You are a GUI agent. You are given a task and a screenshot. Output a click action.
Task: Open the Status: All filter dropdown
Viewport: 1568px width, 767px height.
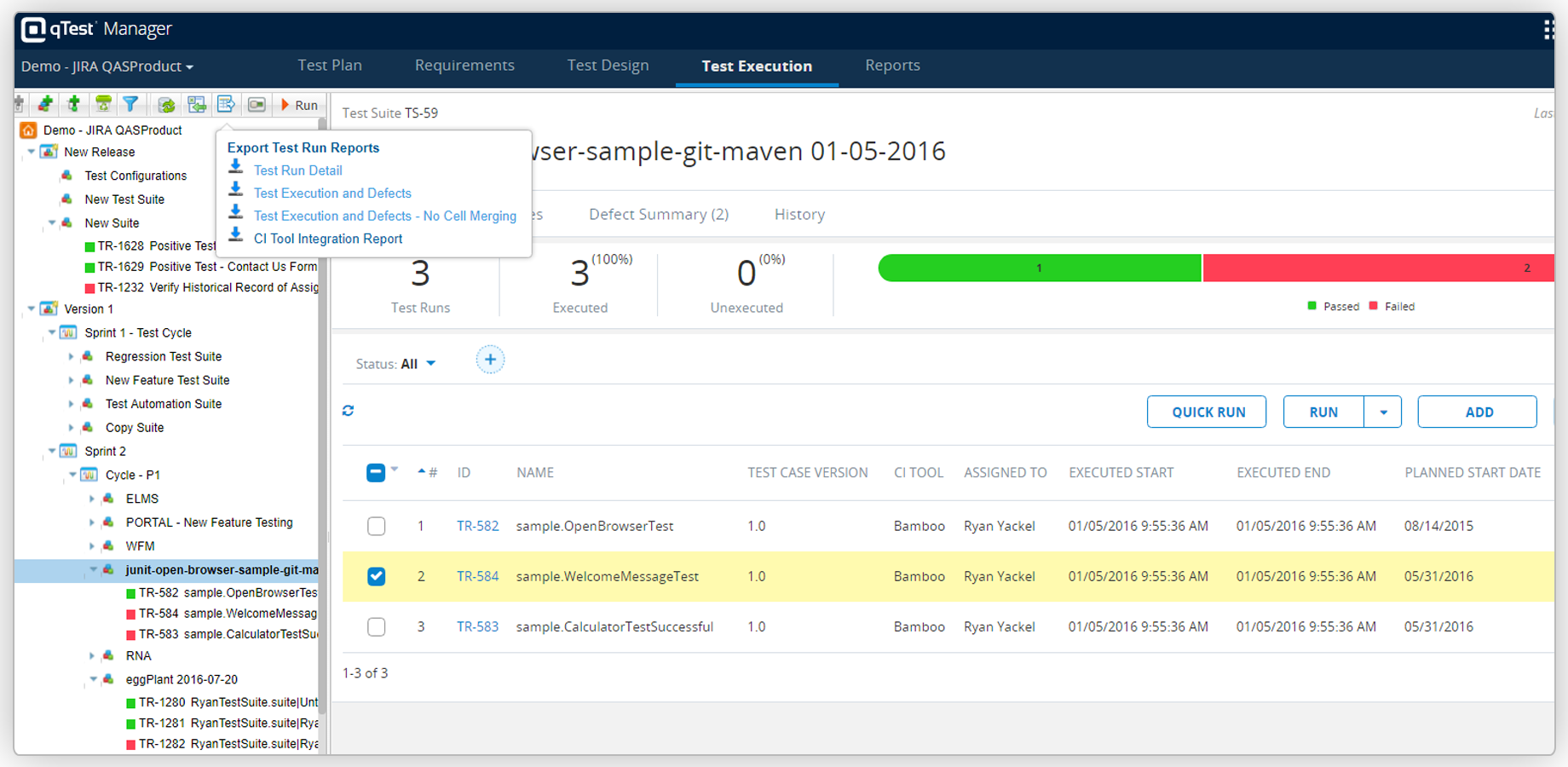pyautogui.click(x=395, y=364)
